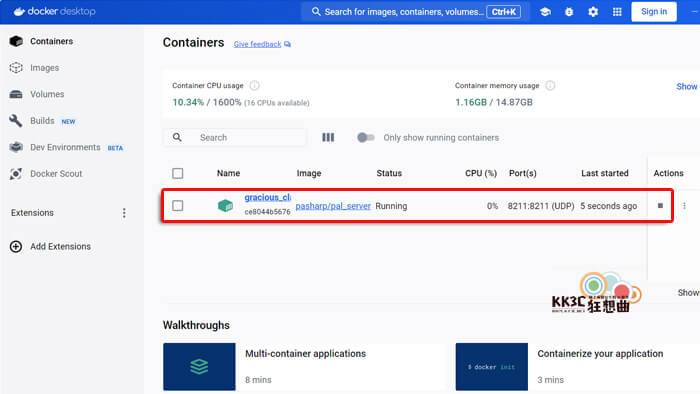Open the apps grid icon in header
This screenshot has width=700, height=394.
(x=617, y=12)
